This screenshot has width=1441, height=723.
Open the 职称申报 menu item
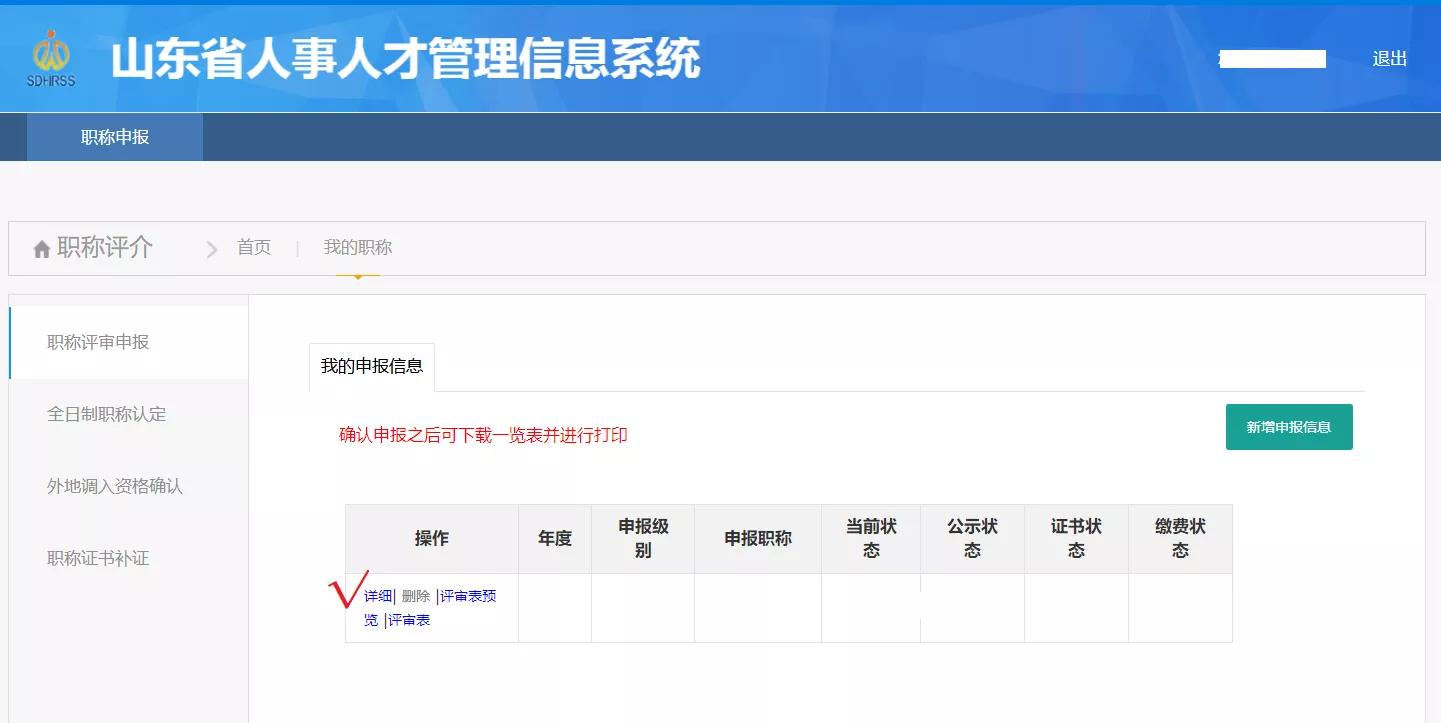click(113, 136)
